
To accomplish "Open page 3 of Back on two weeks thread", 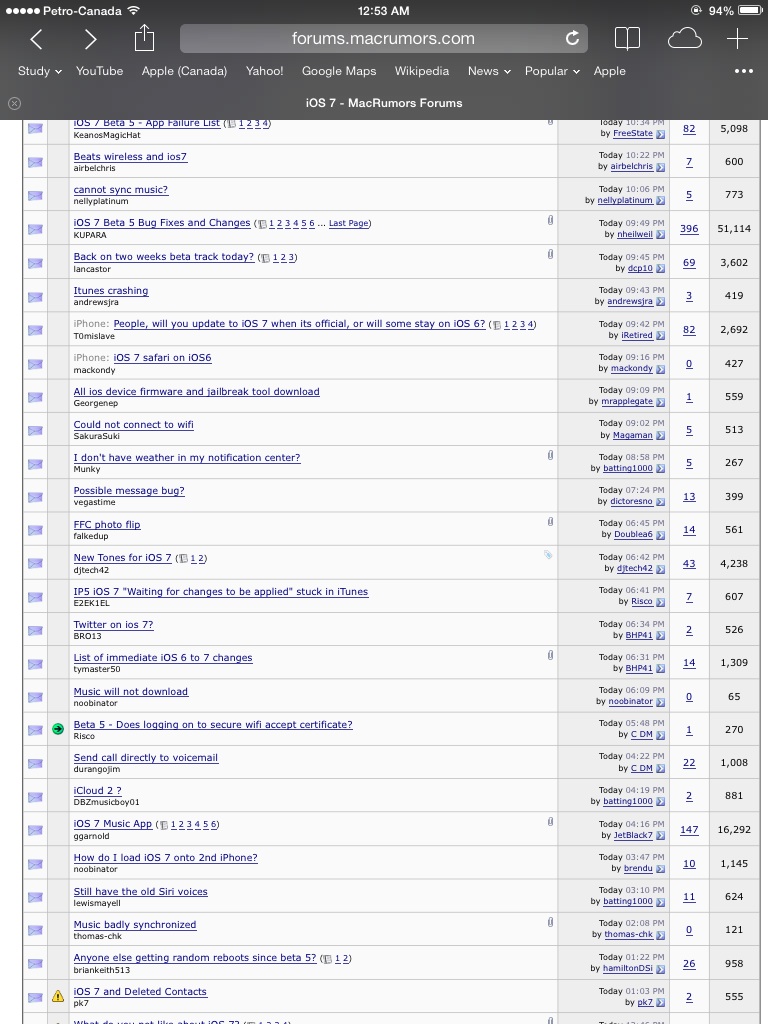I will coord(291,258).
